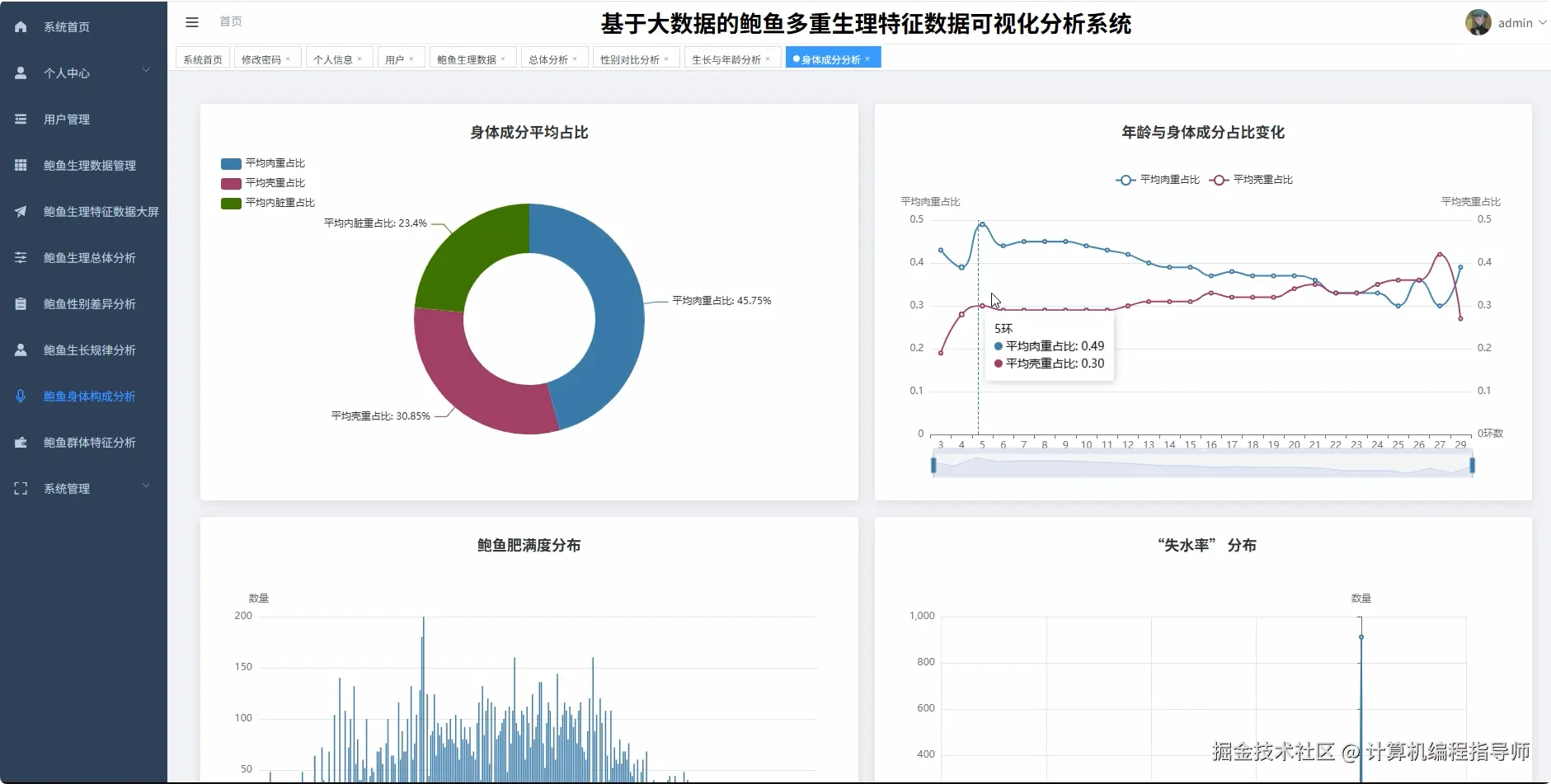Expand the 个人中心 submenu arrow
This screenshot has width=1551, height=784.
(146, 71)
